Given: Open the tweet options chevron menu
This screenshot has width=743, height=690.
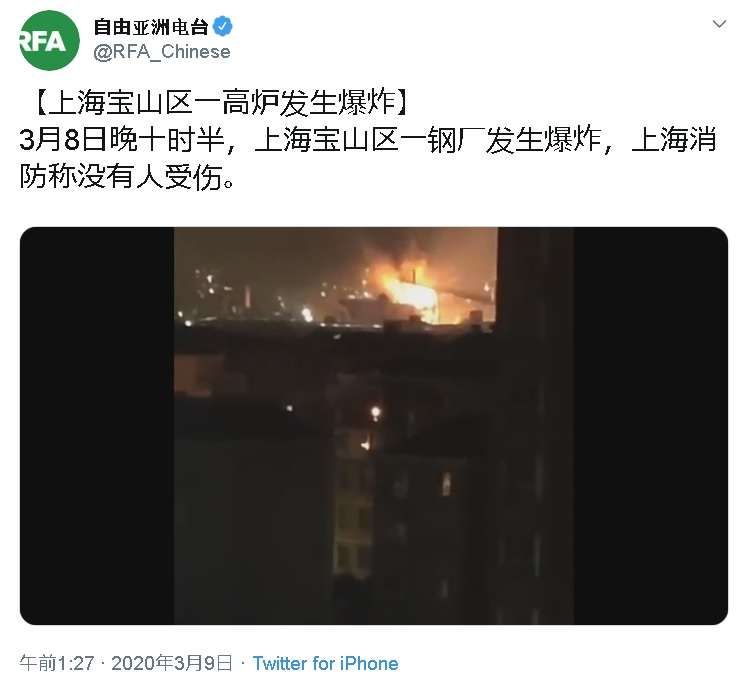Looking at the screenshot, I should 719,24.
